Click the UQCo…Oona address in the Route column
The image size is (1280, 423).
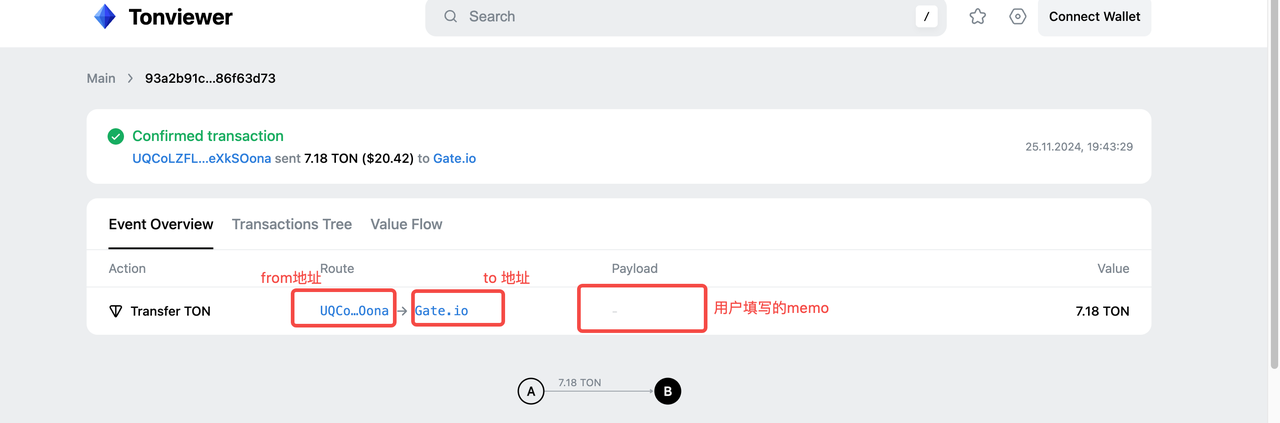click(354, 311)
